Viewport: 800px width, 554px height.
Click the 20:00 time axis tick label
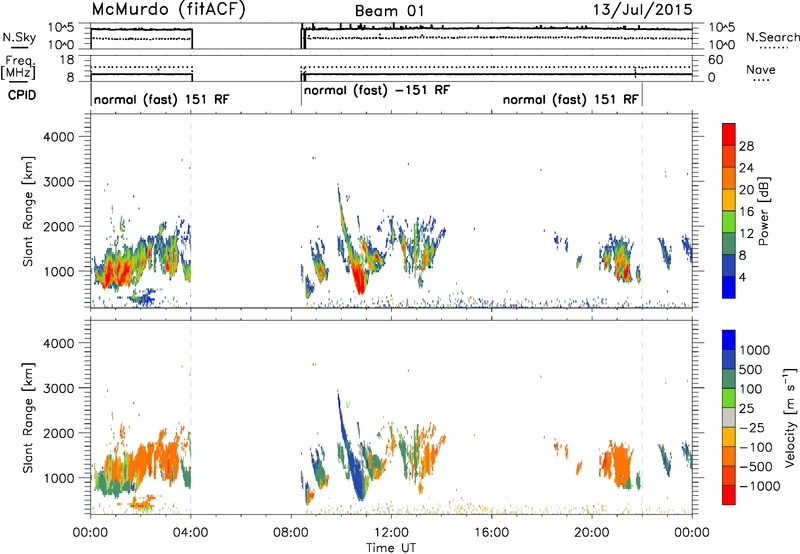coord(592,533)
